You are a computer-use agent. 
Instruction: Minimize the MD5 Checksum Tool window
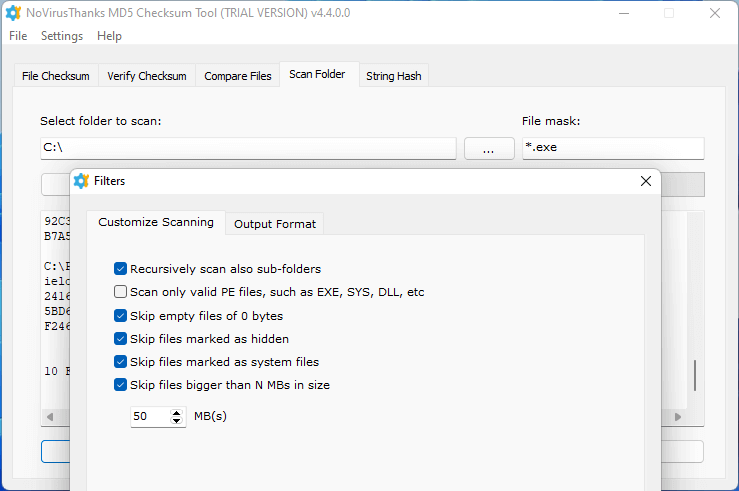pos(624,13)
